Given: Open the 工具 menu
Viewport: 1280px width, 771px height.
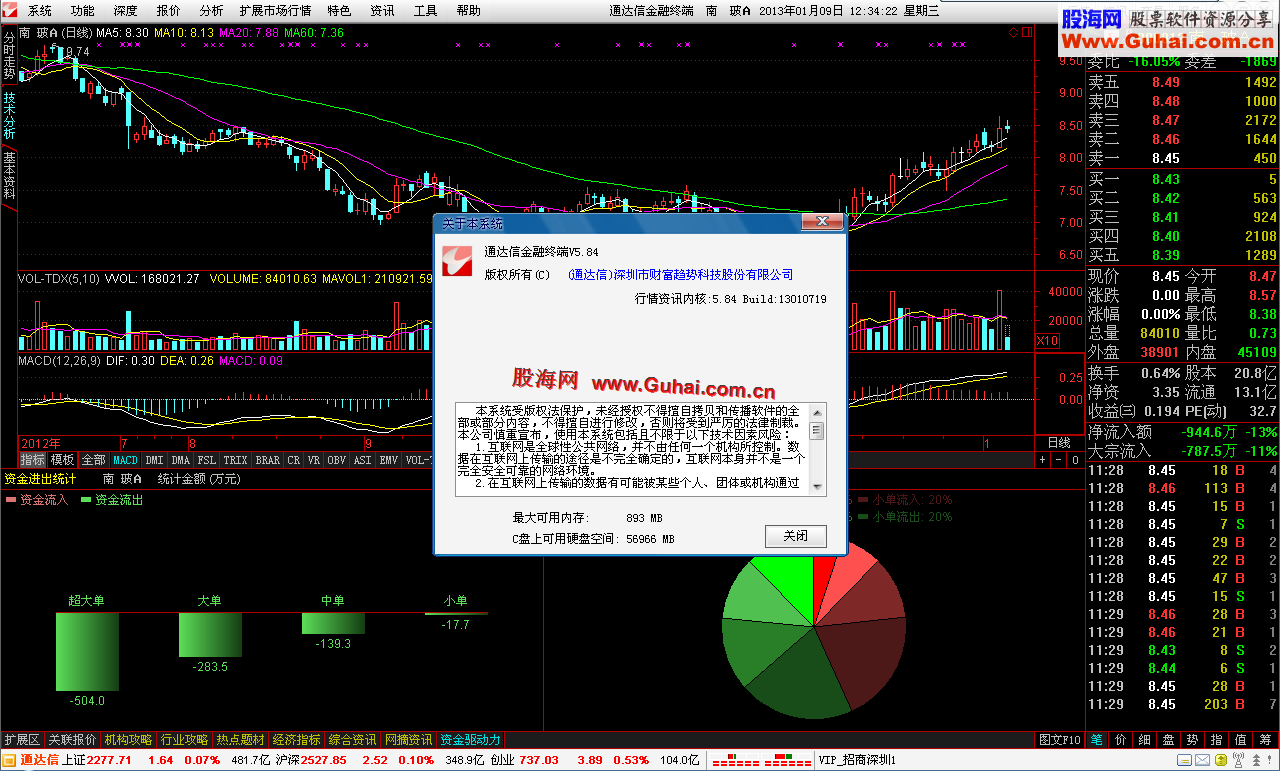Looking at the screenshot, I should click(x=425, y=11).
